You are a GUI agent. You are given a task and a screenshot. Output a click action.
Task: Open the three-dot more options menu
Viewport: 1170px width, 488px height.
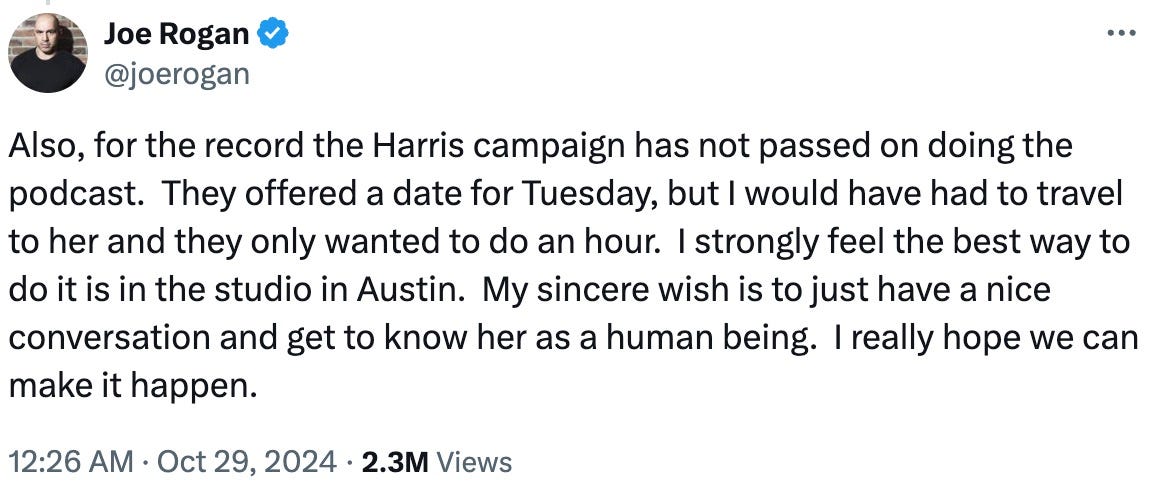pyautogui.click(x=1121, y=34)
